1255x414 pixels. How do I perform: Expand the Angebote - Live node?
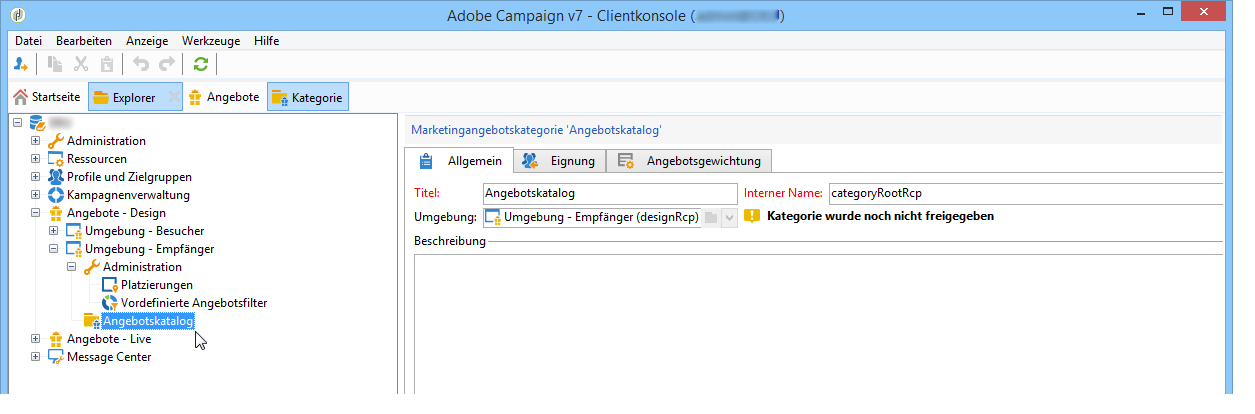(36, 339)
